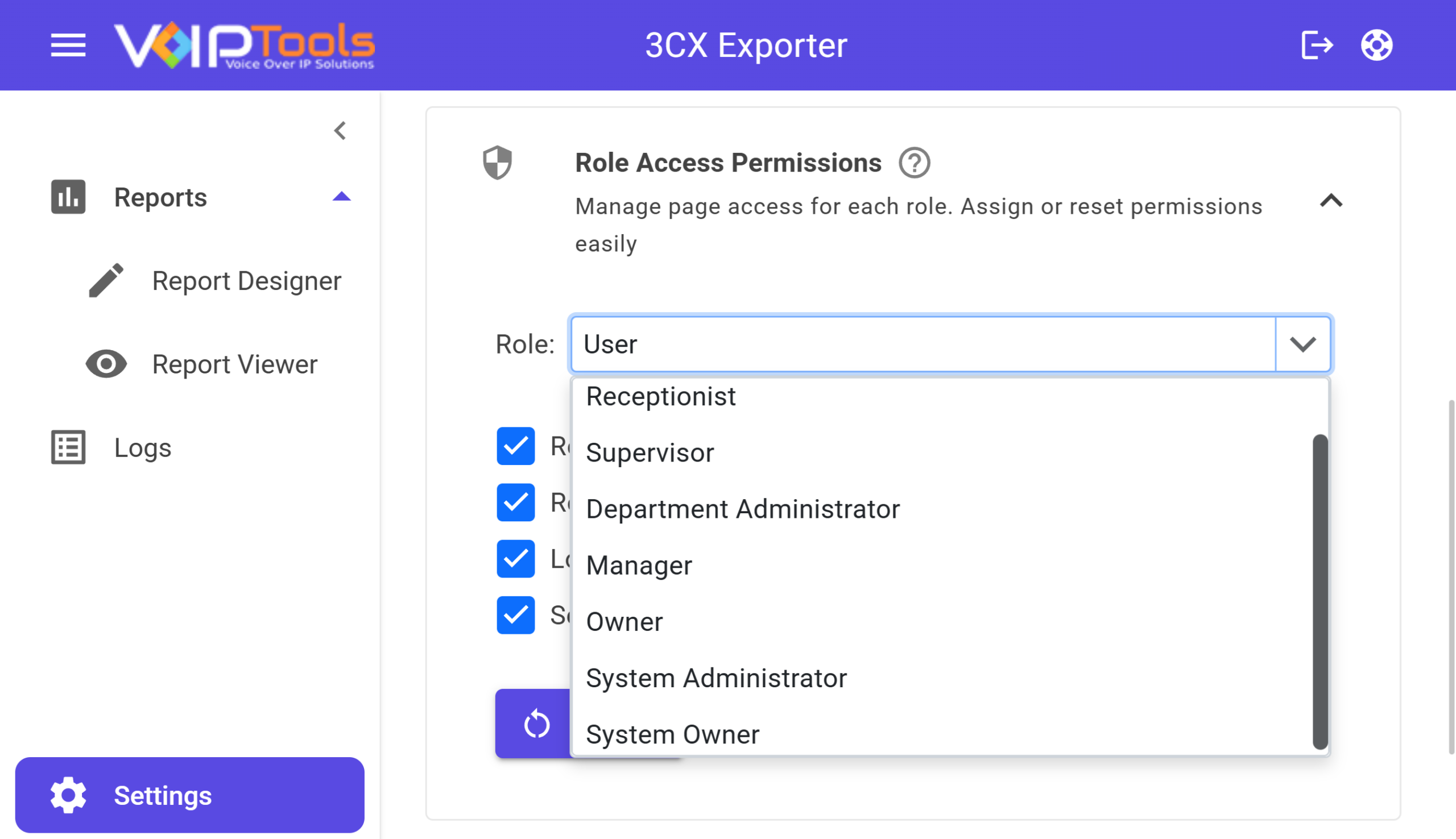Collapse the sidebar with the left chevron

340,131
